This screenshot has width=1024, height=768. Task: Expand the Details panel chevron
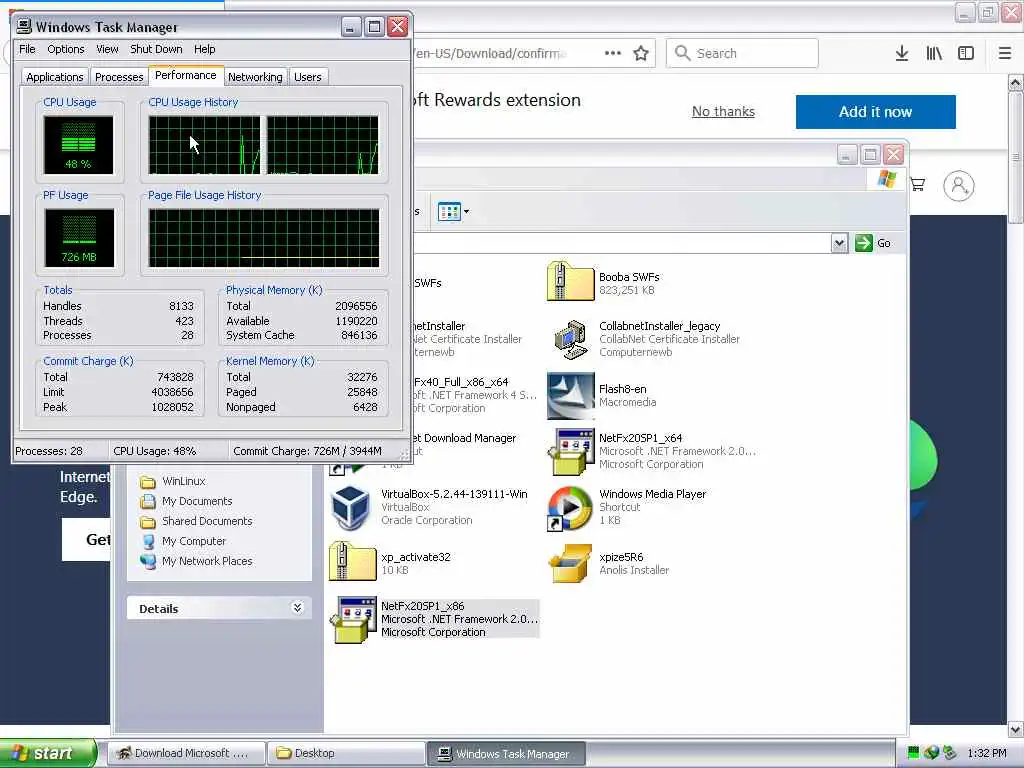pos(297,609)
